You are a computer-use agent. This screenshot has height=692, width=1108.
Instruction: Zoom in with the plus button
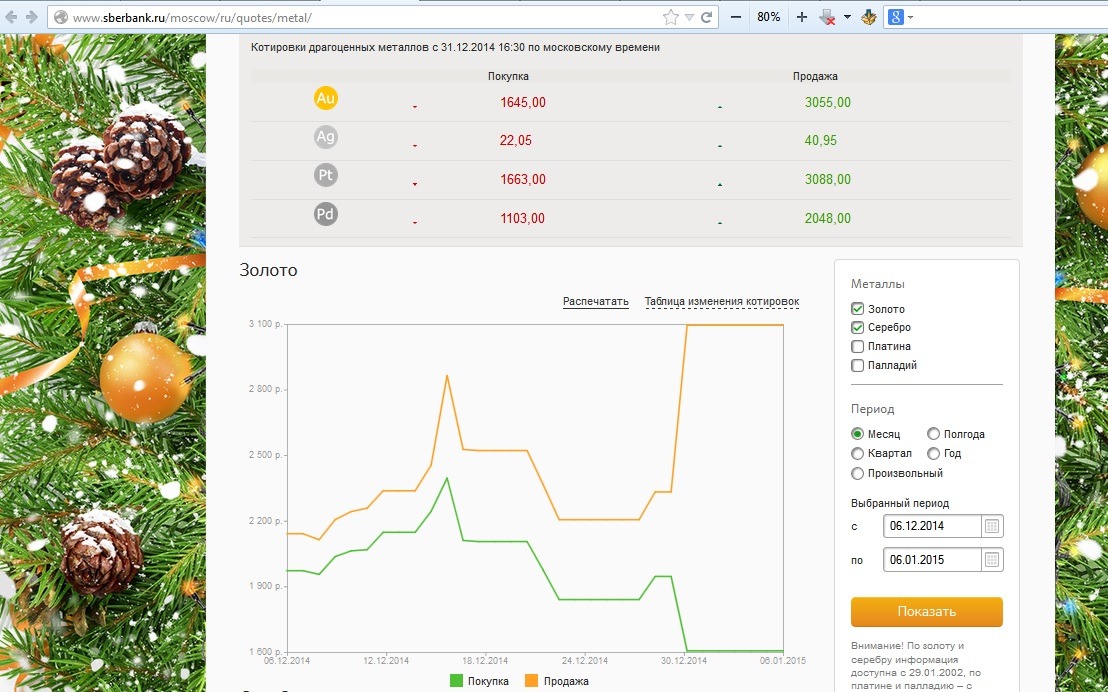click(801, 18)
